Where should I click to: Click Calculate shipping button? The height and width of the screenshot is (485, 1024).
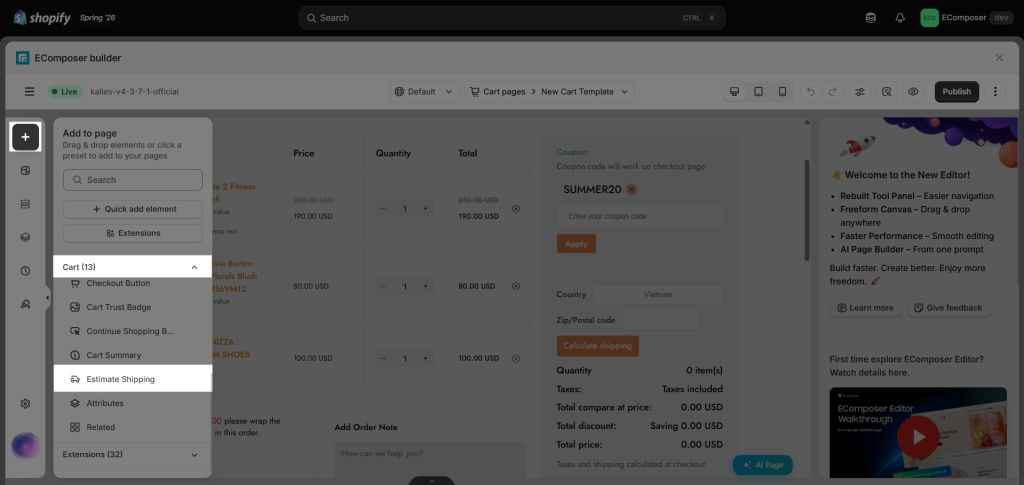click(598, 346)
